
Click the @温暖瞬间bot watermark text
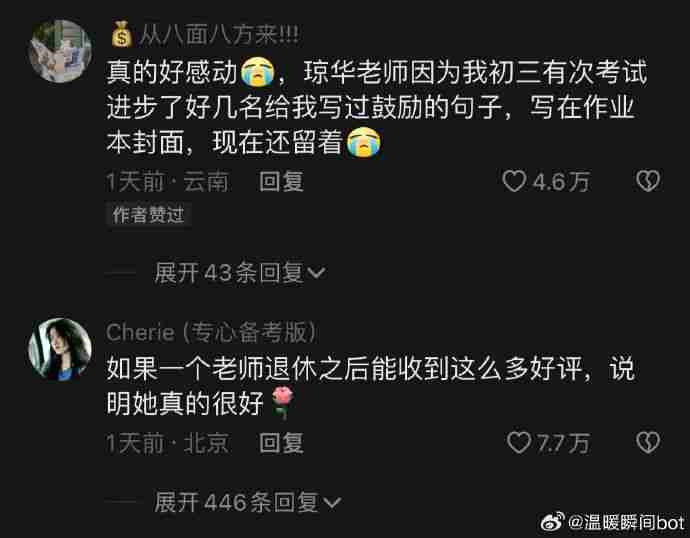tap(626, 522)
